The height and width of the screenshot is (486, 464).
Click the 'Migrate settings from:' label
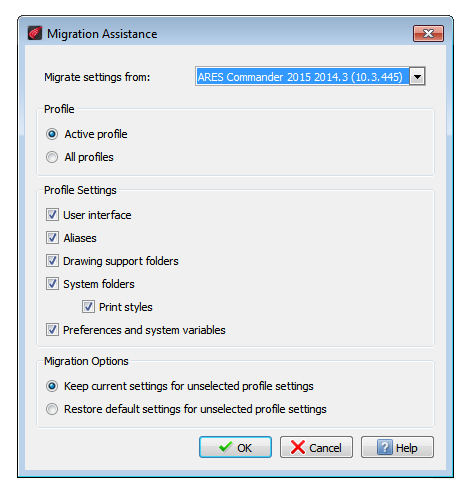[x=97, y=77]
